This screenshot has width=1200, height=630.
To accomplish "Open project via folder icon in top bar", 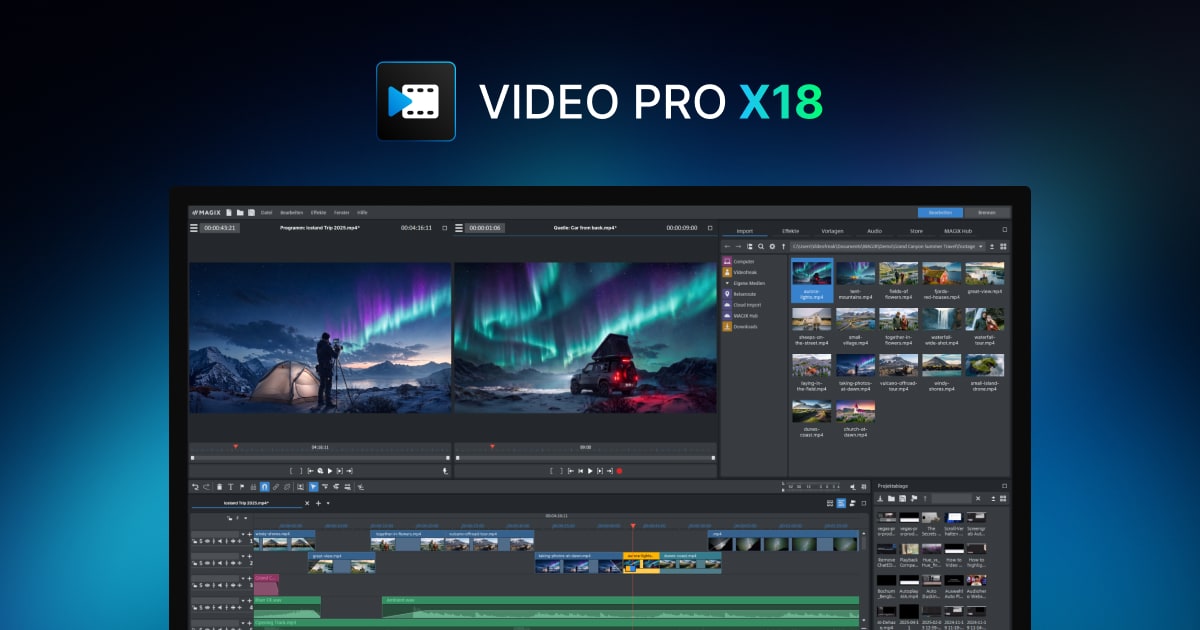I will 240,212.
